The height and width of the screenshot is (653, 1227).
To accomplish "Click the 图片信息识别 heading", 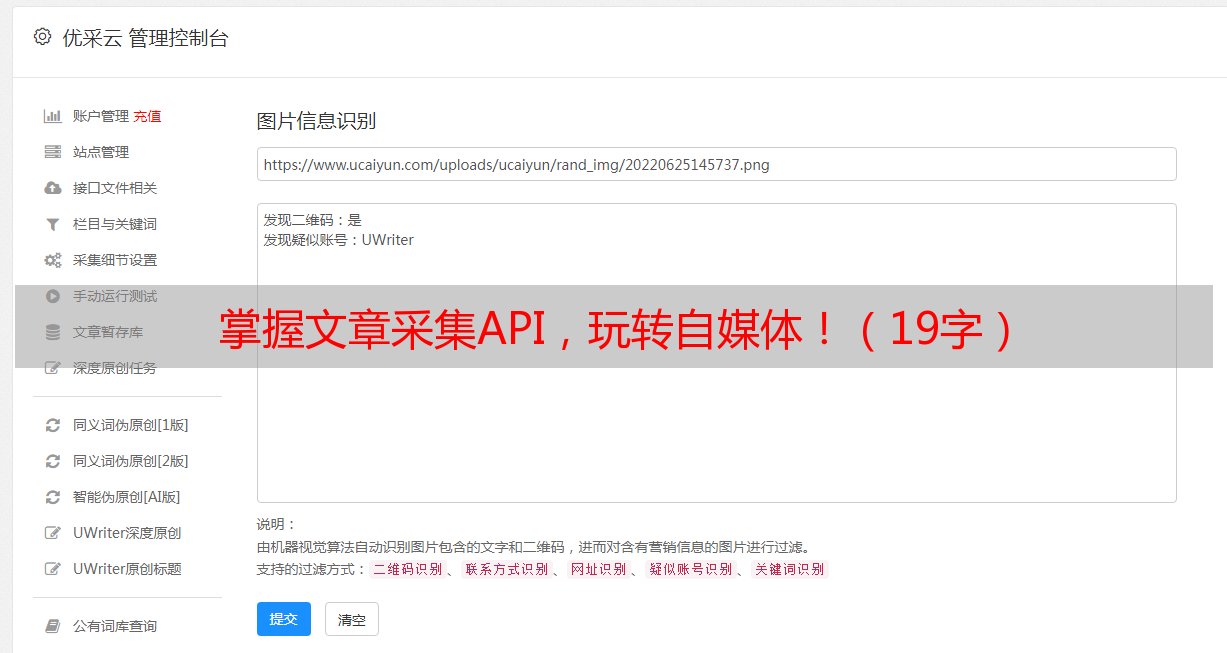I will [316, 121].
